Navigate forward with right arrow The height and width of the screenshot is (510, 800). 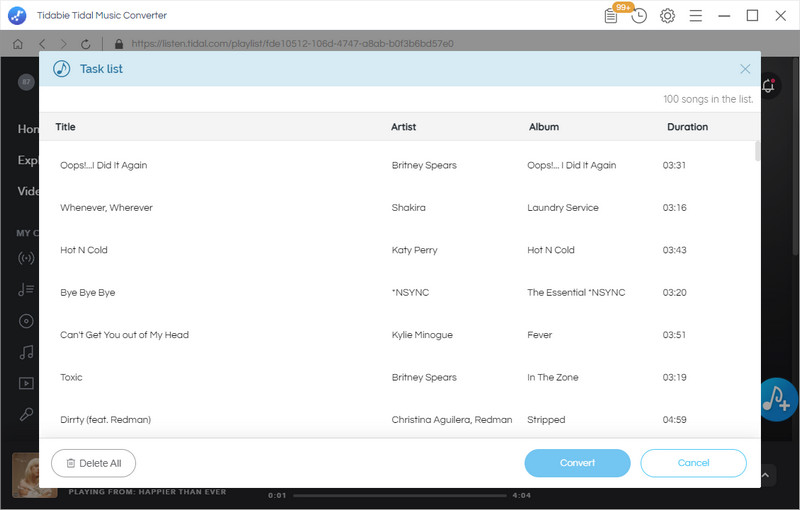63,44
